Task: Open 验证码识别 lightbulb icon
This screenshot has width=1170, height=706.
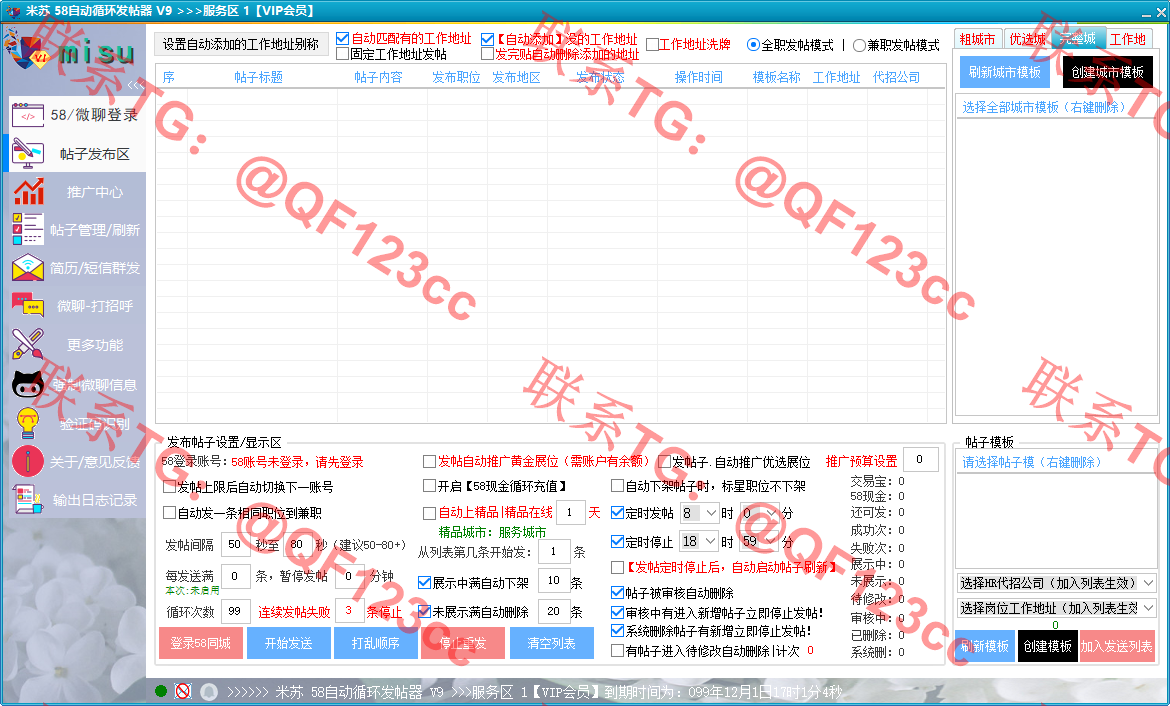Action: (28, 423)
